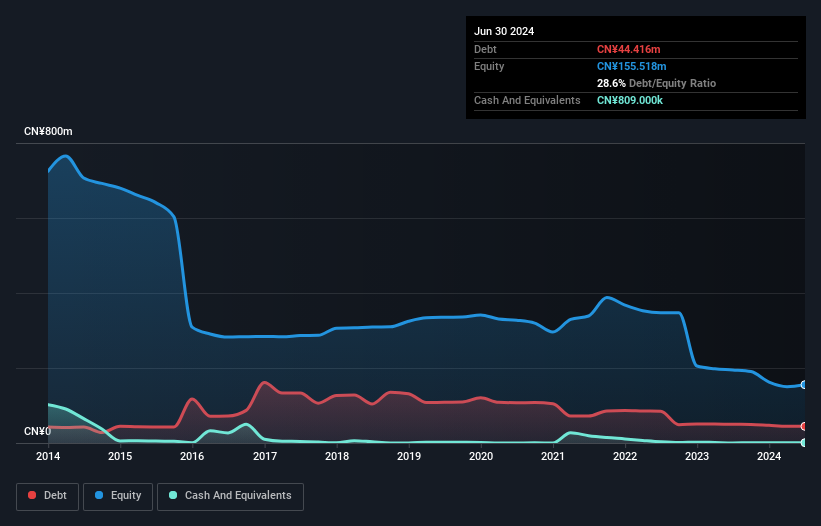The image size is (821, 526).
Task: Click the CN¥44.416m debt value
Action: (x=628, y=49)
